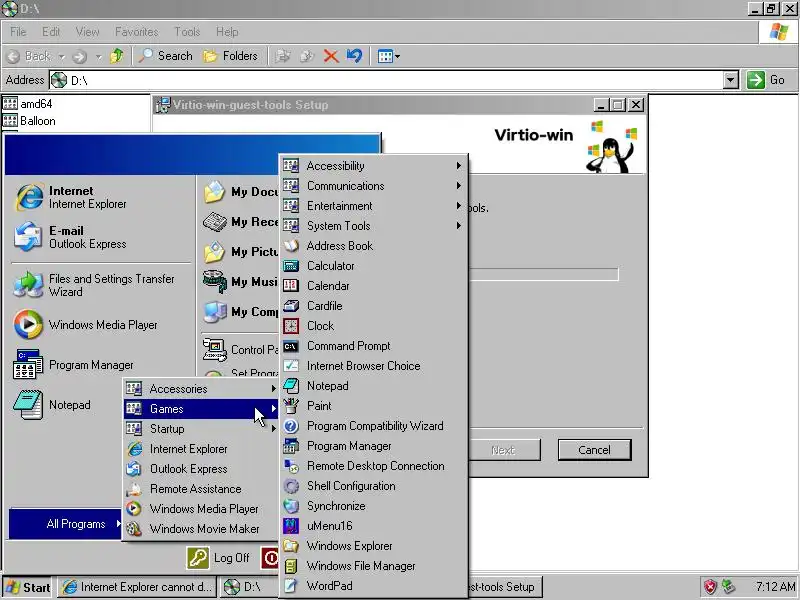This screenshot has height=600, width=800.
Task: Open the Accessories submenu entry
Action: pyautogui.click(x=201, y=389)
